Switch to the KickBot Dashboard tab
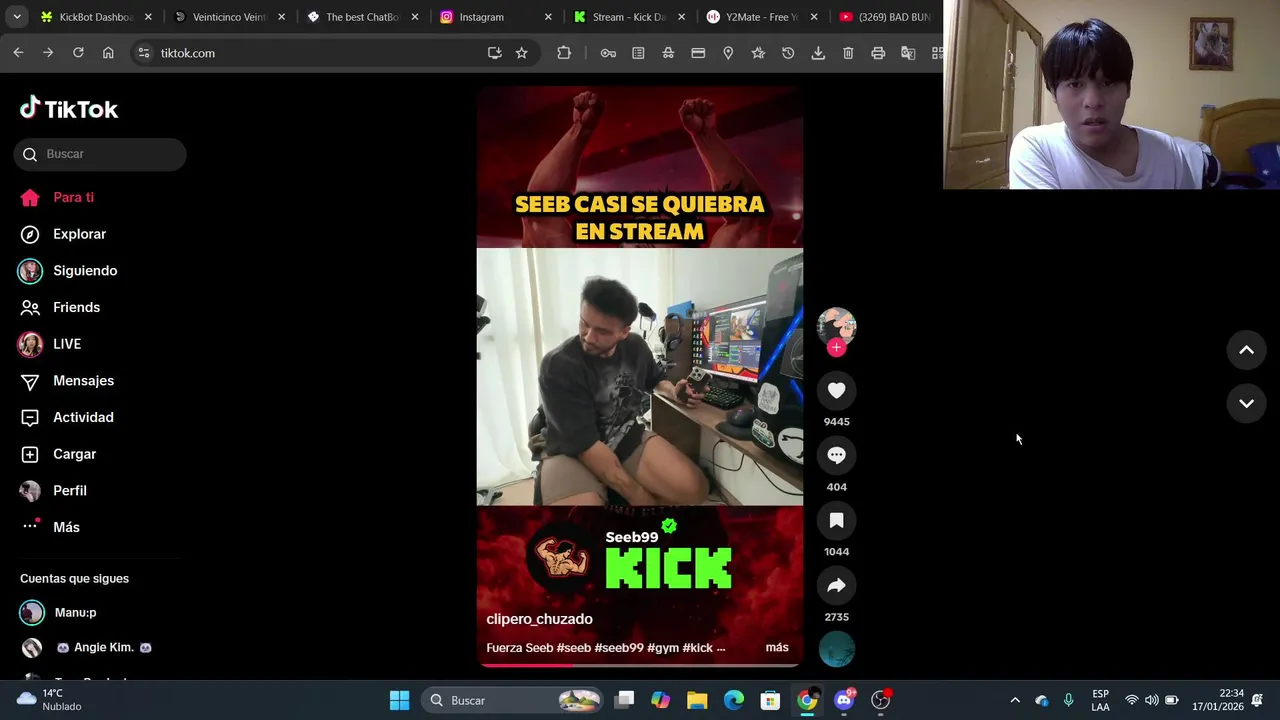1280x720 pixels. tap(97, 17)
